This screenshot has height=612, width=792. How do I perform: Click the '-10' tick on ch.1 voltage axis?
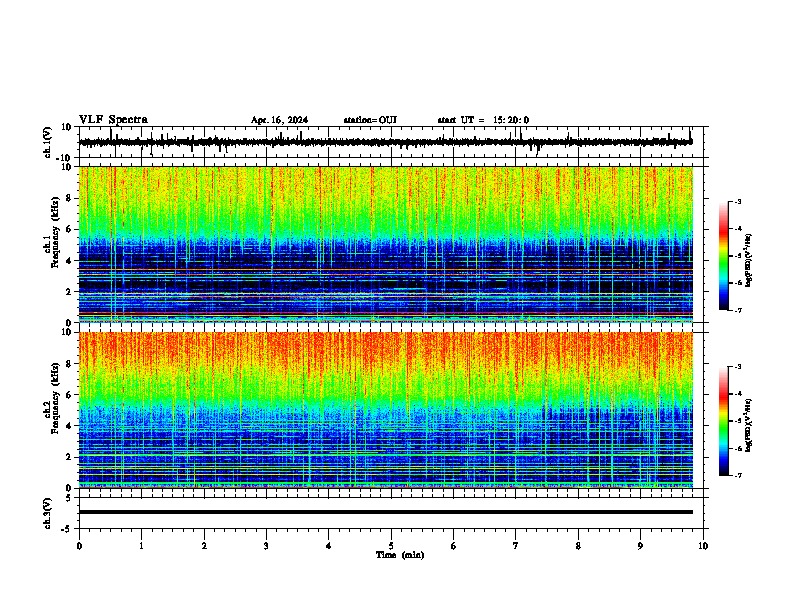(64, 158)
